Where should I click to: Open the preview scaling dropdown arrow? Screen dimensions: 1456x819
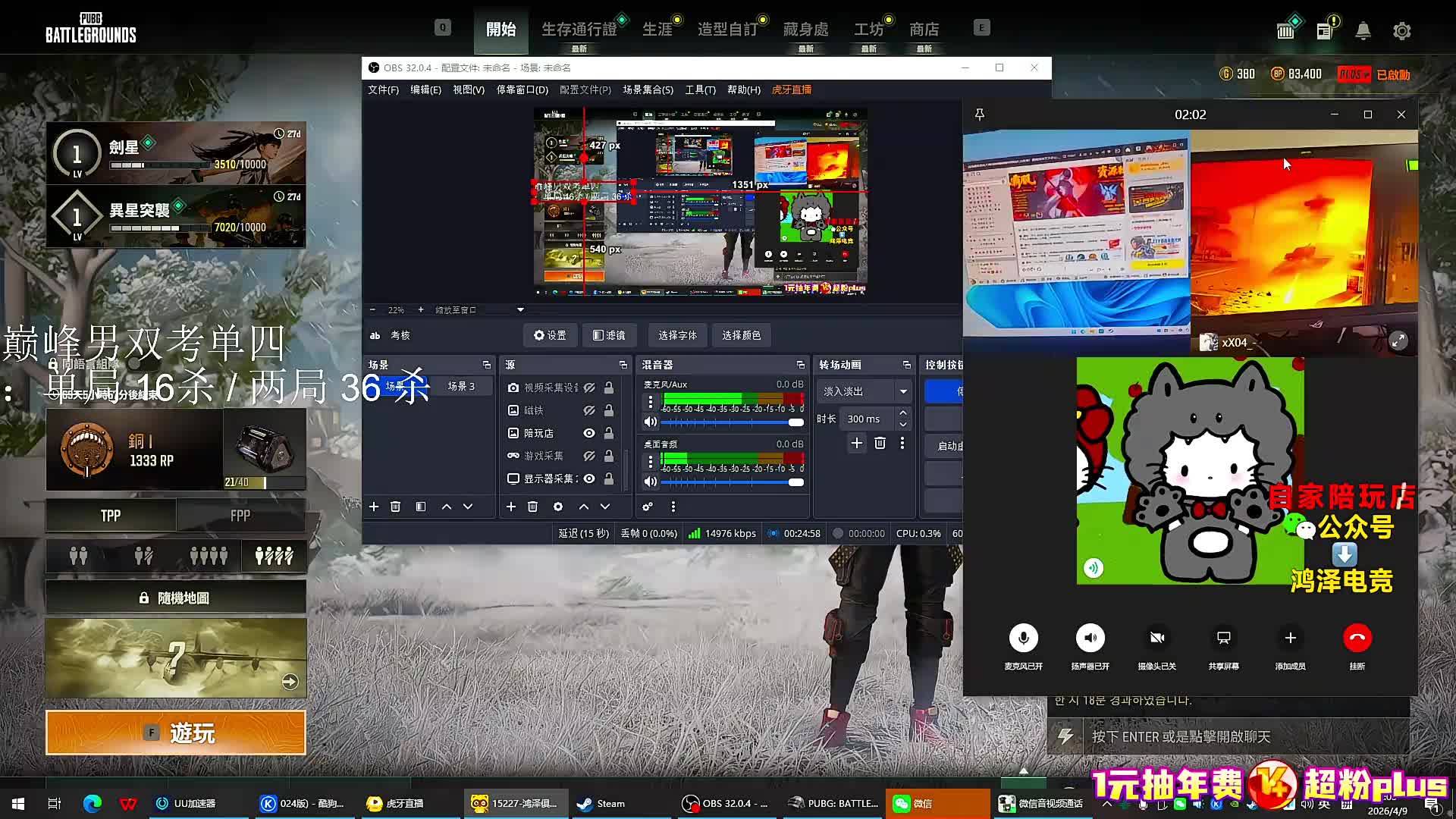point(520,309)
